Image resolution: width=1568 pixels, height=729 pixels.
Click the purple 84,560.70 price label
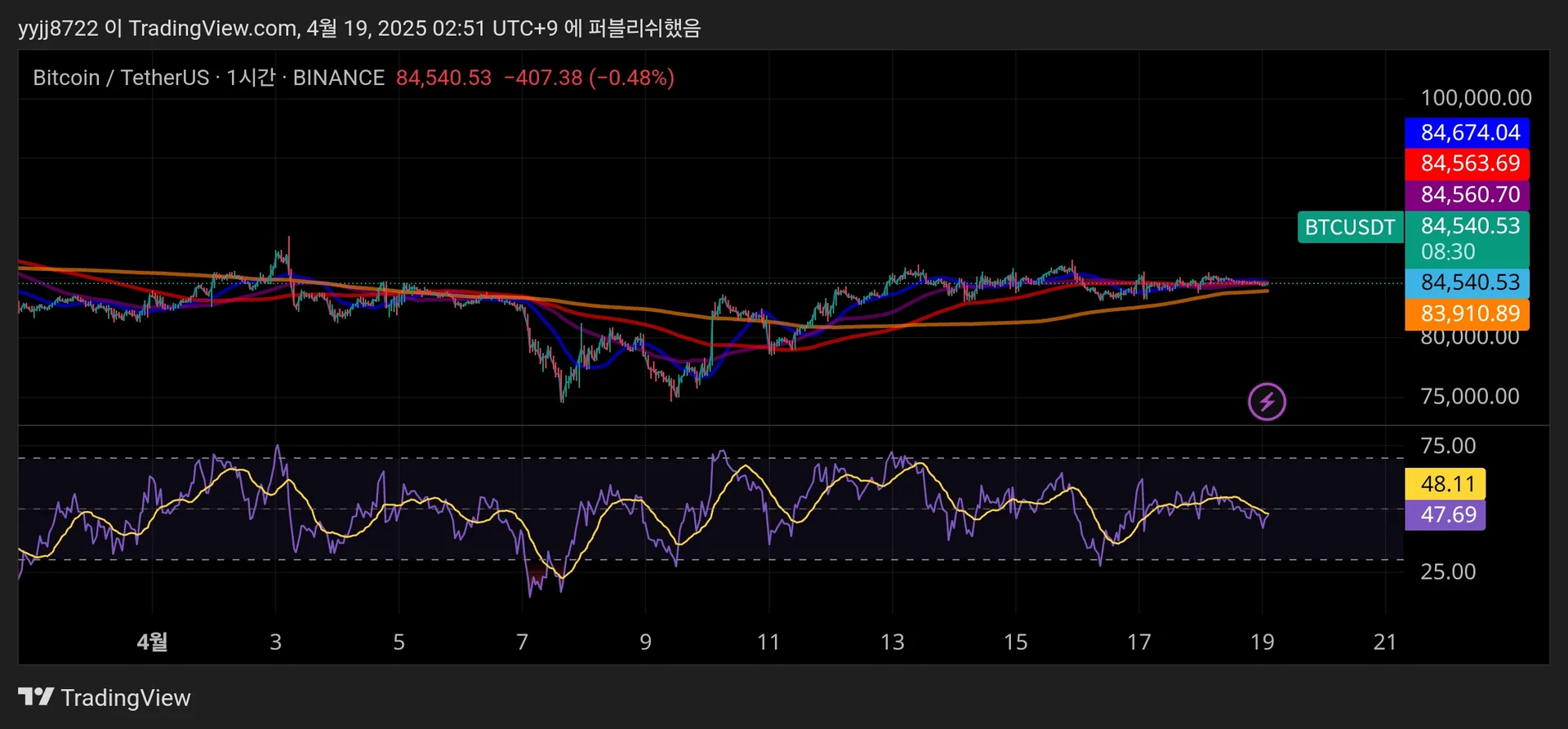tap(1467, 194)
